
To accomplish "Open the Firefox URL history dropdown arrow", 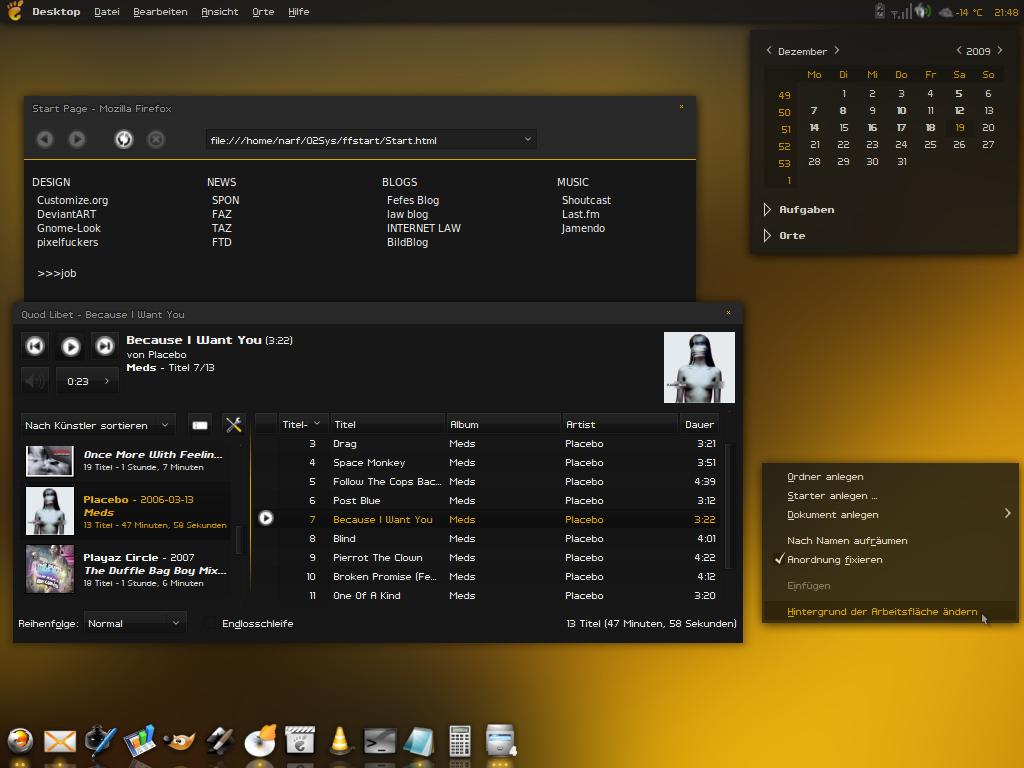I will (528, 139).
